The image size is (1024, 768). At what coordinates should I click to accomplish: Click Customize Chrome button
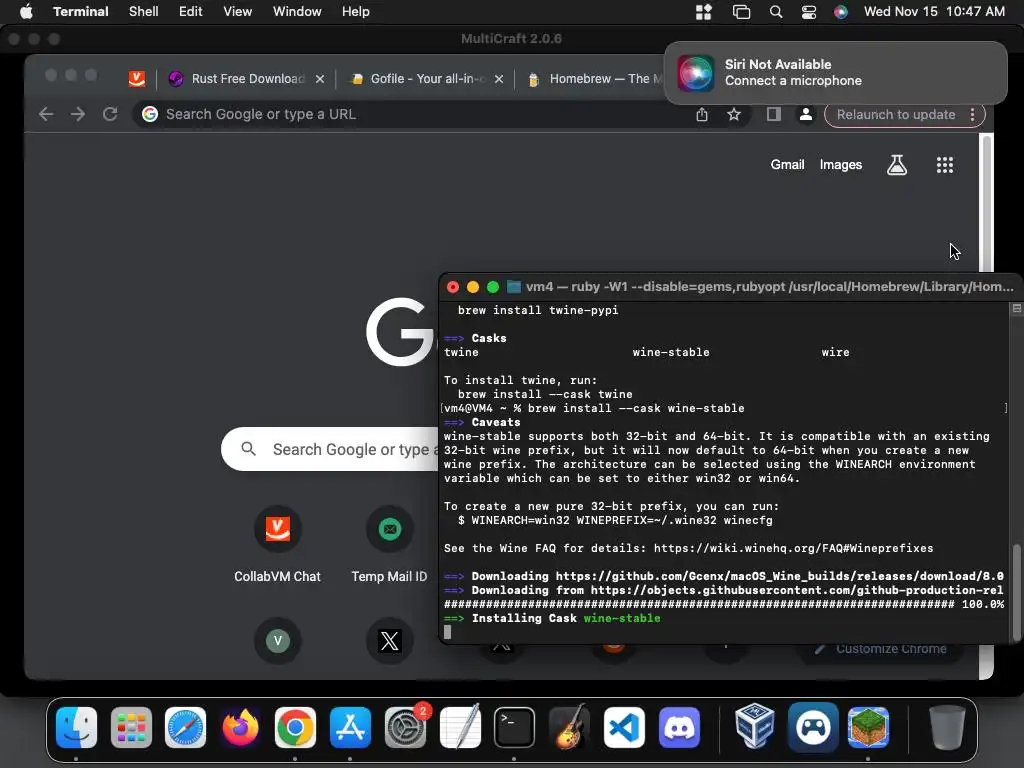coord(881,648)
